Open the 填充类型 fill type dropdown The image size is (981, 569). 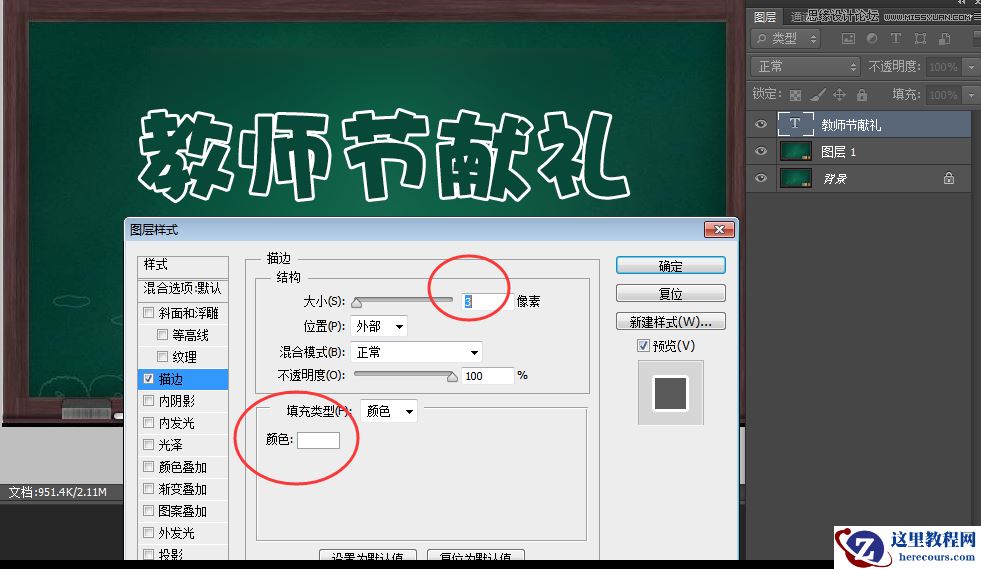389,411
